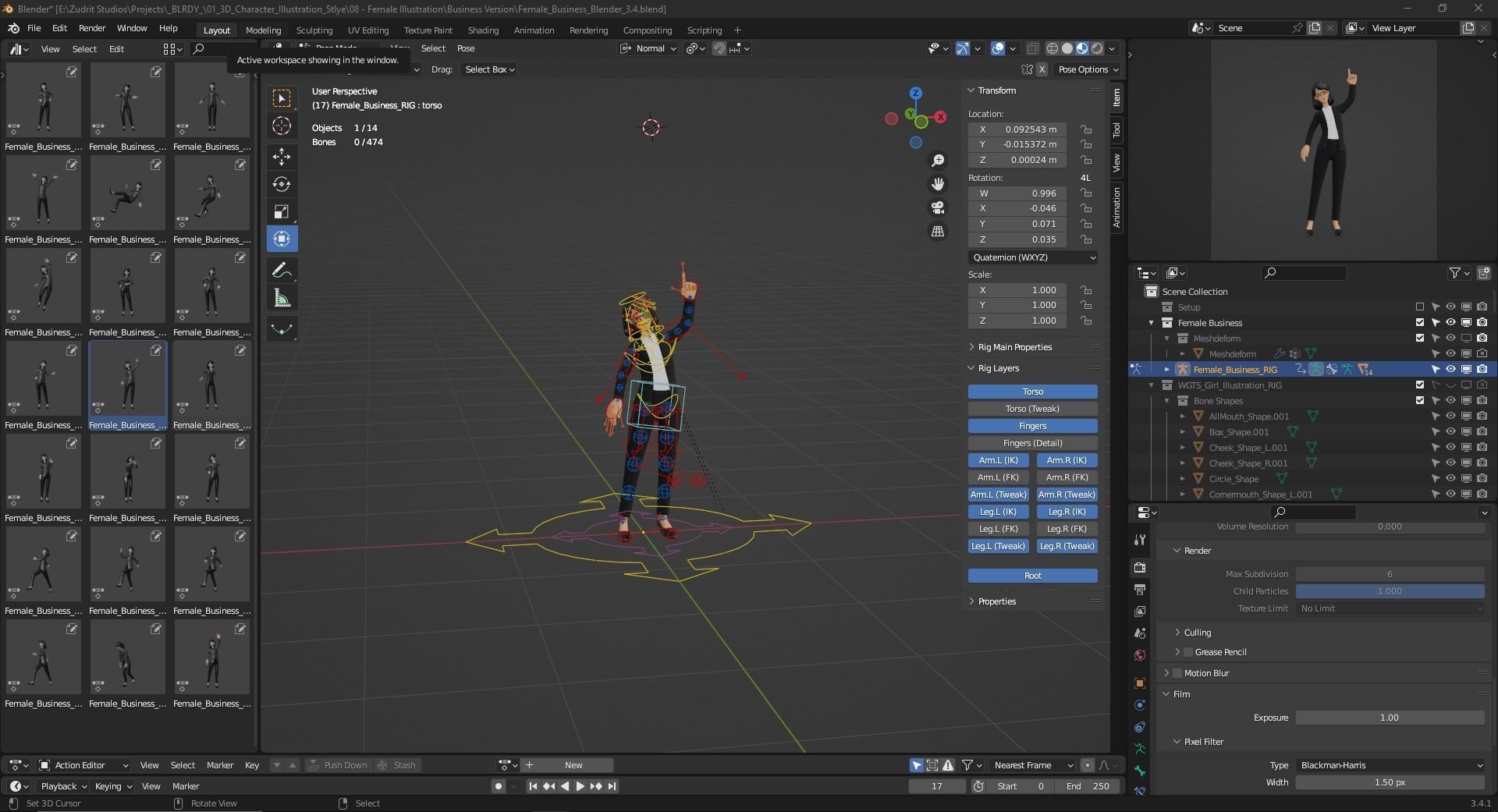Viewport: 1498px width, 812px height.
Task: Enable the Motion Blur checkbox
Action: click(x=1177, y=673)
